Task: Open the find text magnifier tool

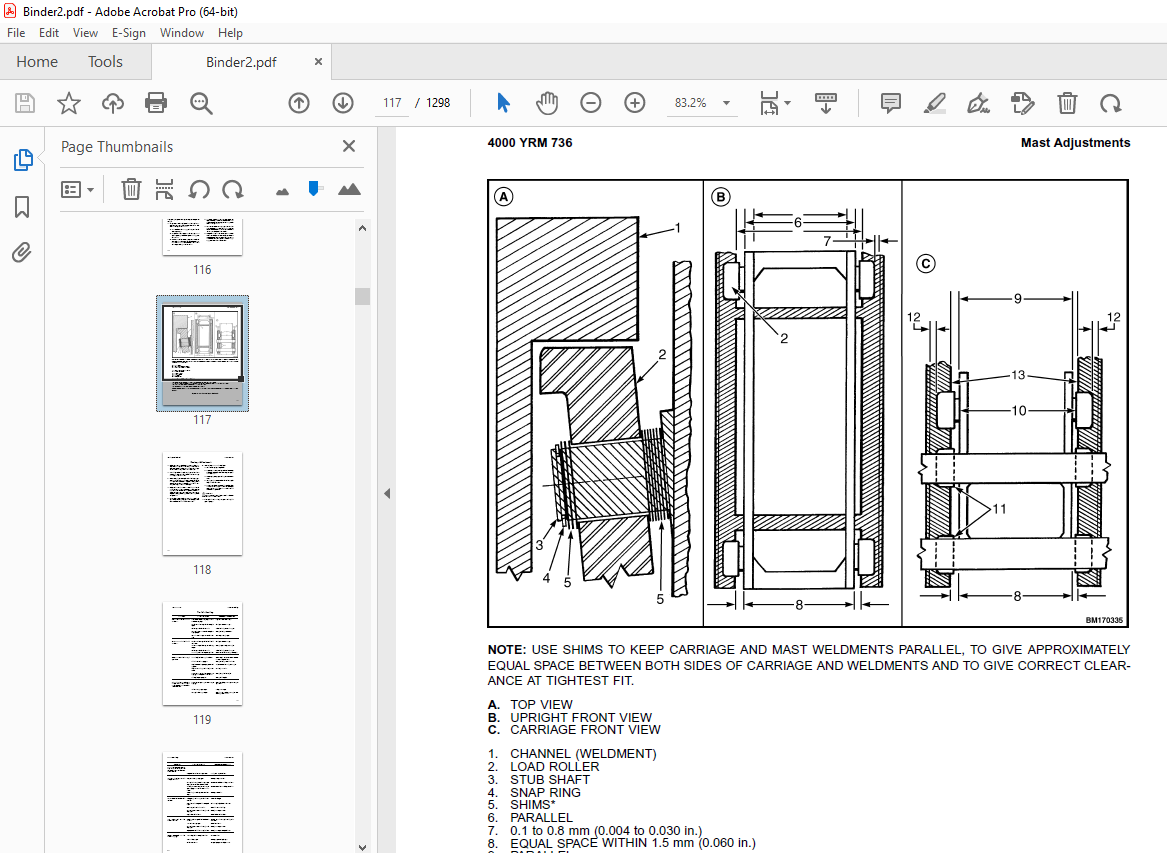Action: [x=201, y=103]
